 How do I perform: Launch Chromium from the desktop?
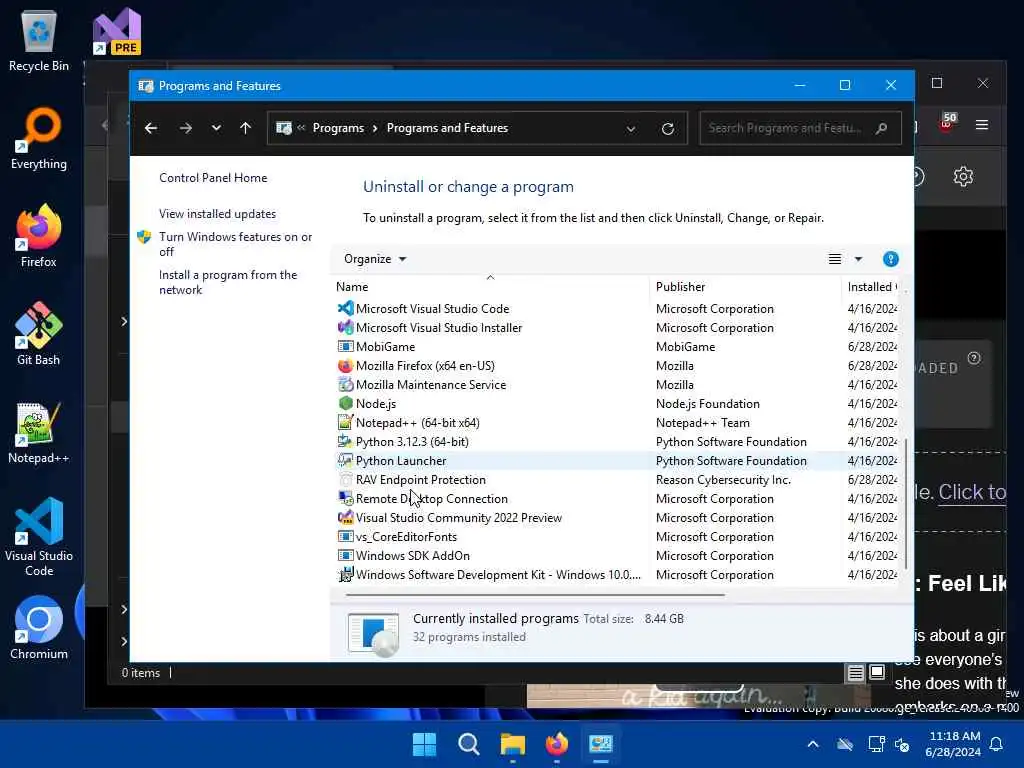pyautogui.click(x=39, y=628)
